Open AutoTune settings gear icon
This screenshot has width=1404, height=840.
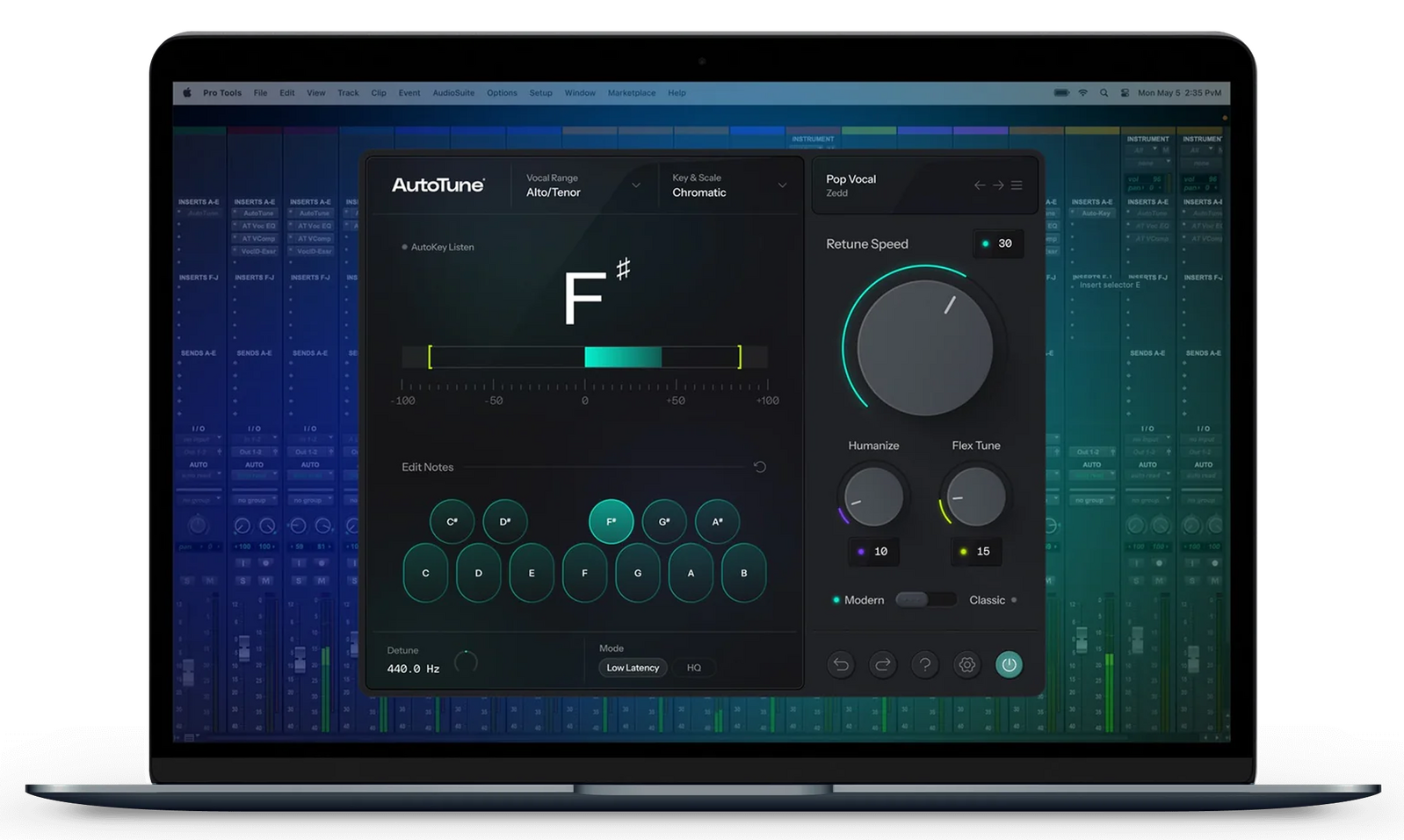tap(967, 665)
